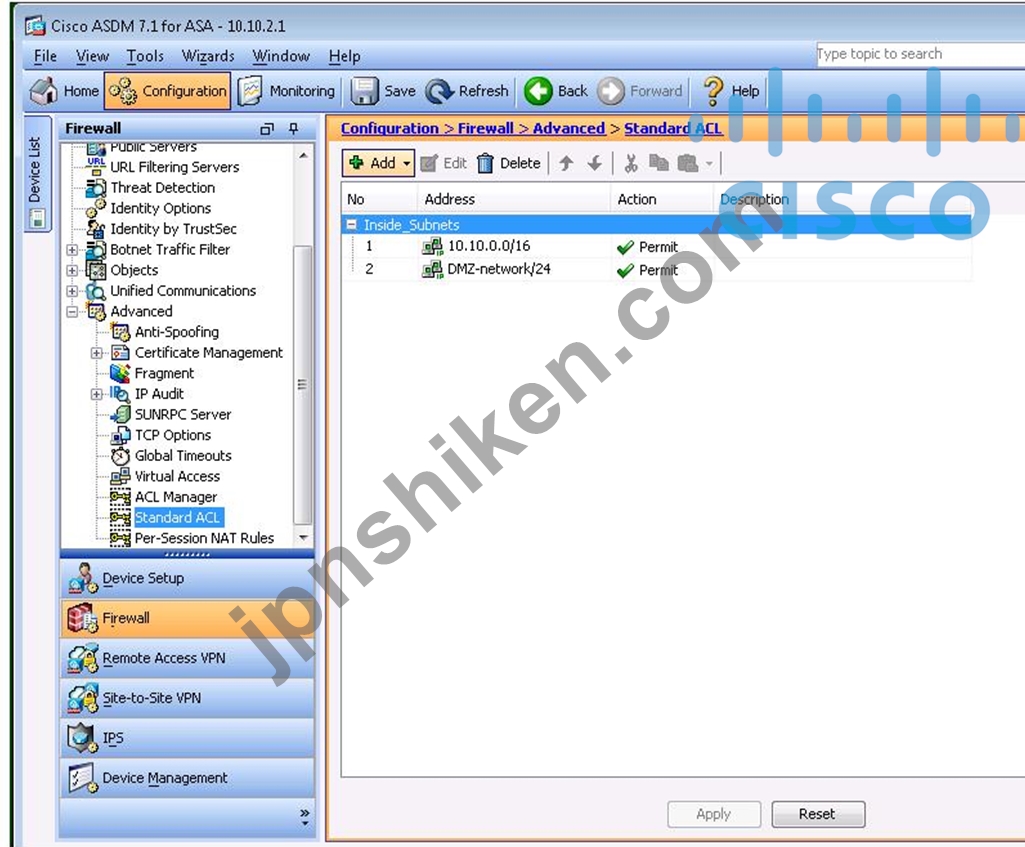Viewport: 1025px width, 847px height.
Task: Open the Paste dropdown arrow
Action: click(x=709, y=163)
